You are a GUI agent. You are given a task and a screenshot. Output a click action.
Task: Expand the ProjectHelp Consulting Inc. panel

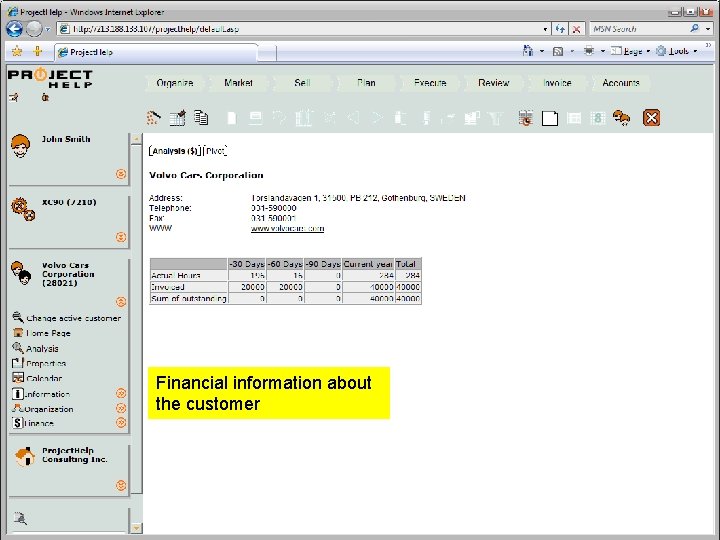point(121,485)
